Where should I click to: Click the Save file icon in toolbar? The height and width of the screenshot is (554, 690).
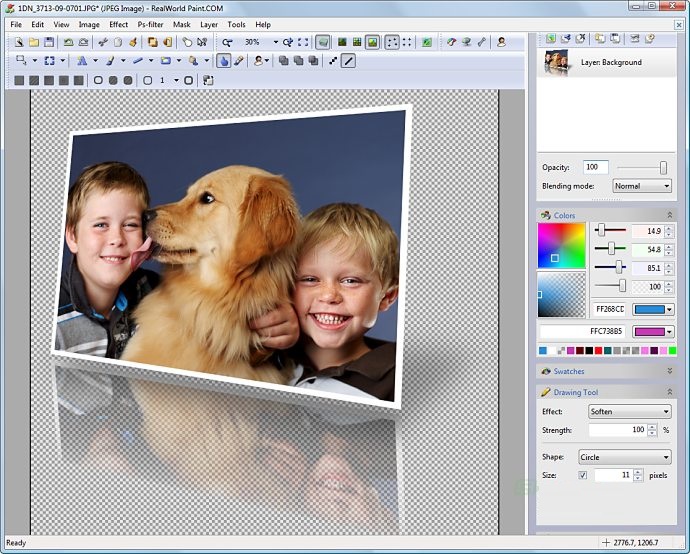(49, 43)
